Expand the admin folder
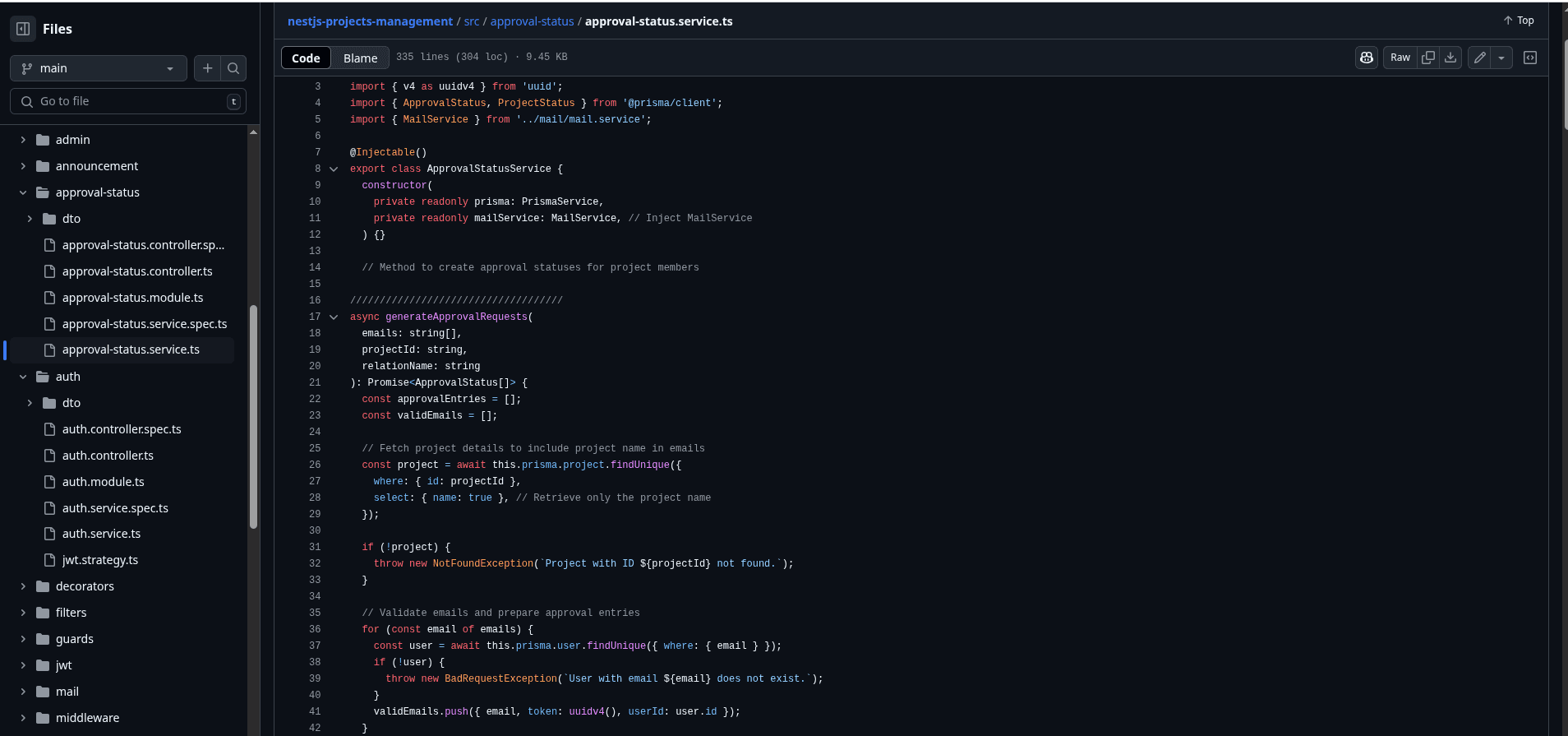 tap(23, 140)
